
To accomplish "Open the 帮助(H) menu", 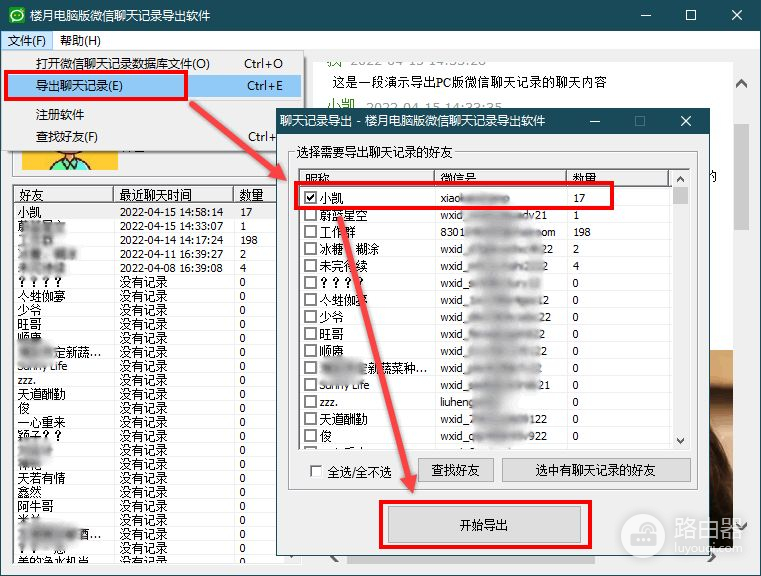I will (x=80, y=41).
